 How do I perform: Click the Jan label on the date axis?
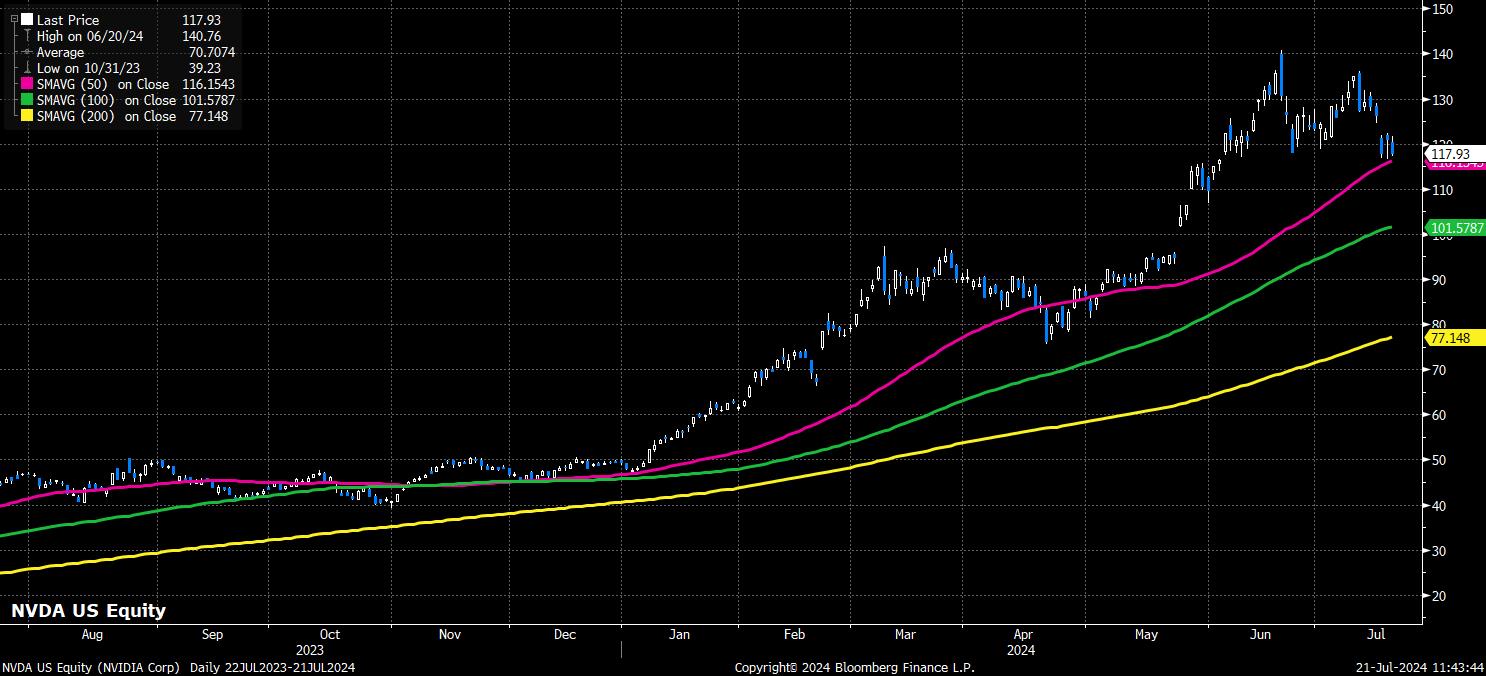pos(680,634)
